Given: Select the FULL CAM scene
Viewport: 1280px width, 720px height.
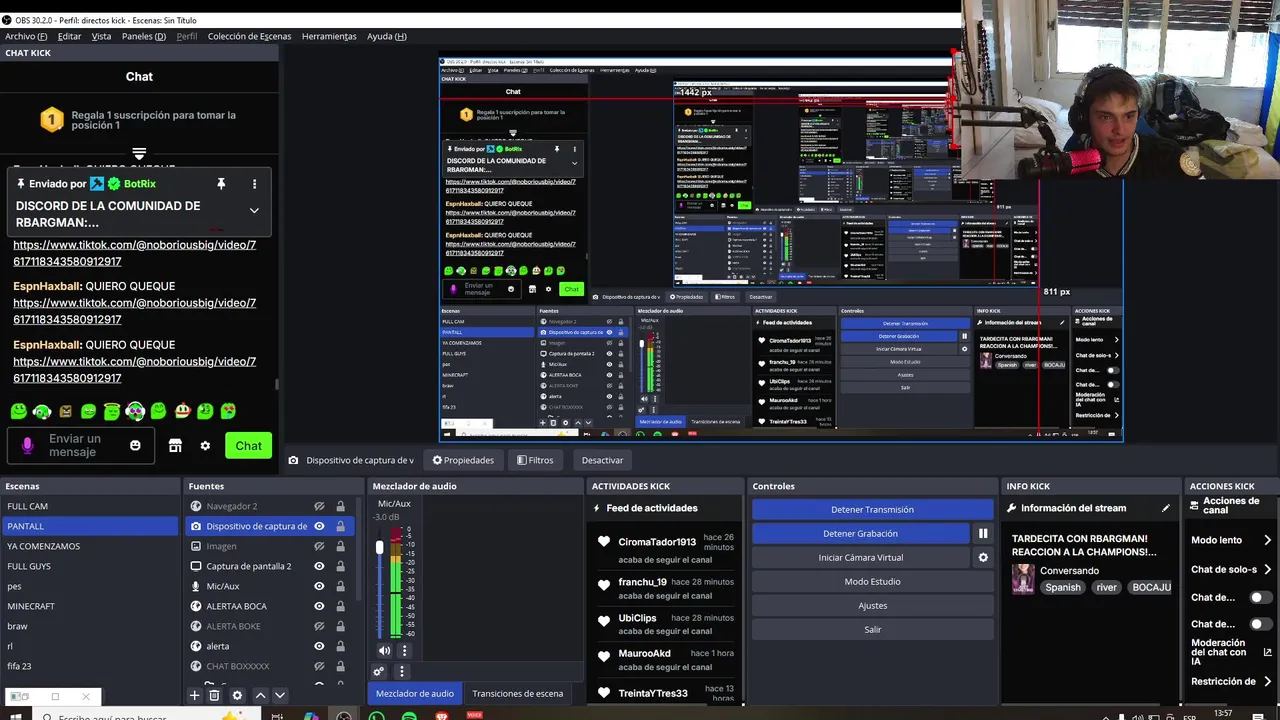Looking at the screenshot, I should 89,506.
